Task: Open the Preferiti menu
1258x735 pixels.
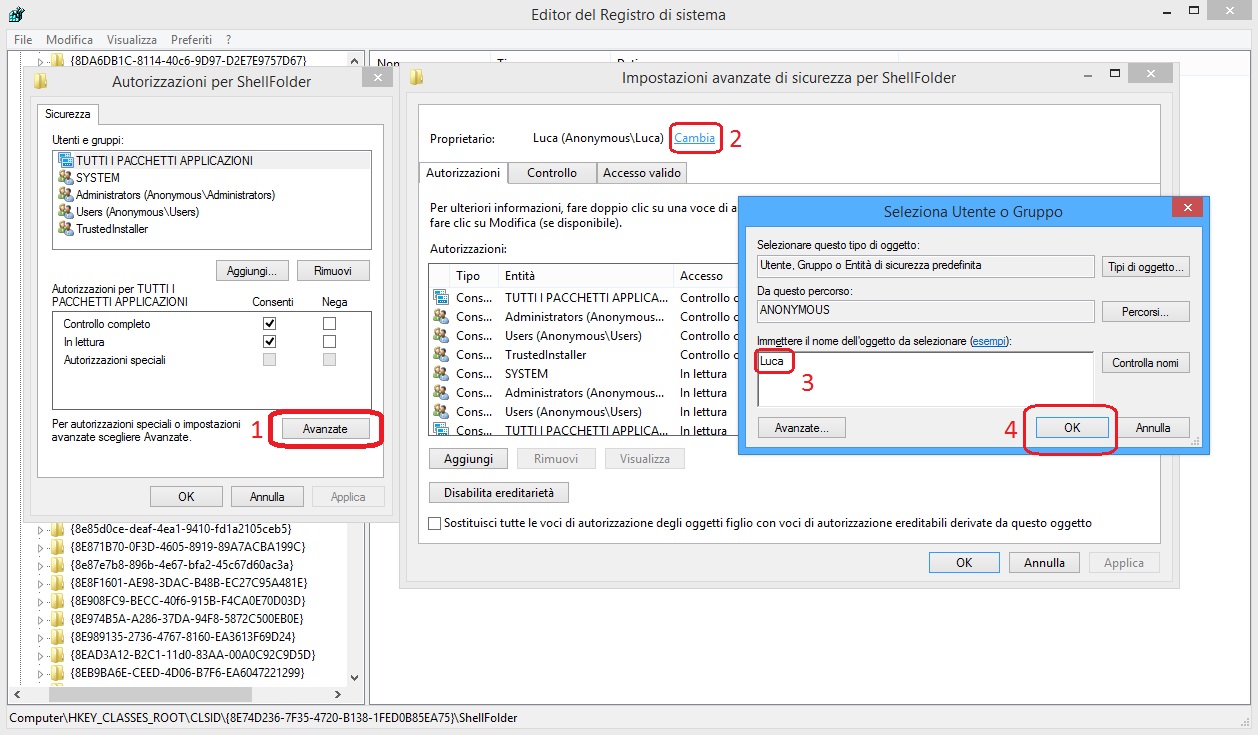Action: click(191, 40)
